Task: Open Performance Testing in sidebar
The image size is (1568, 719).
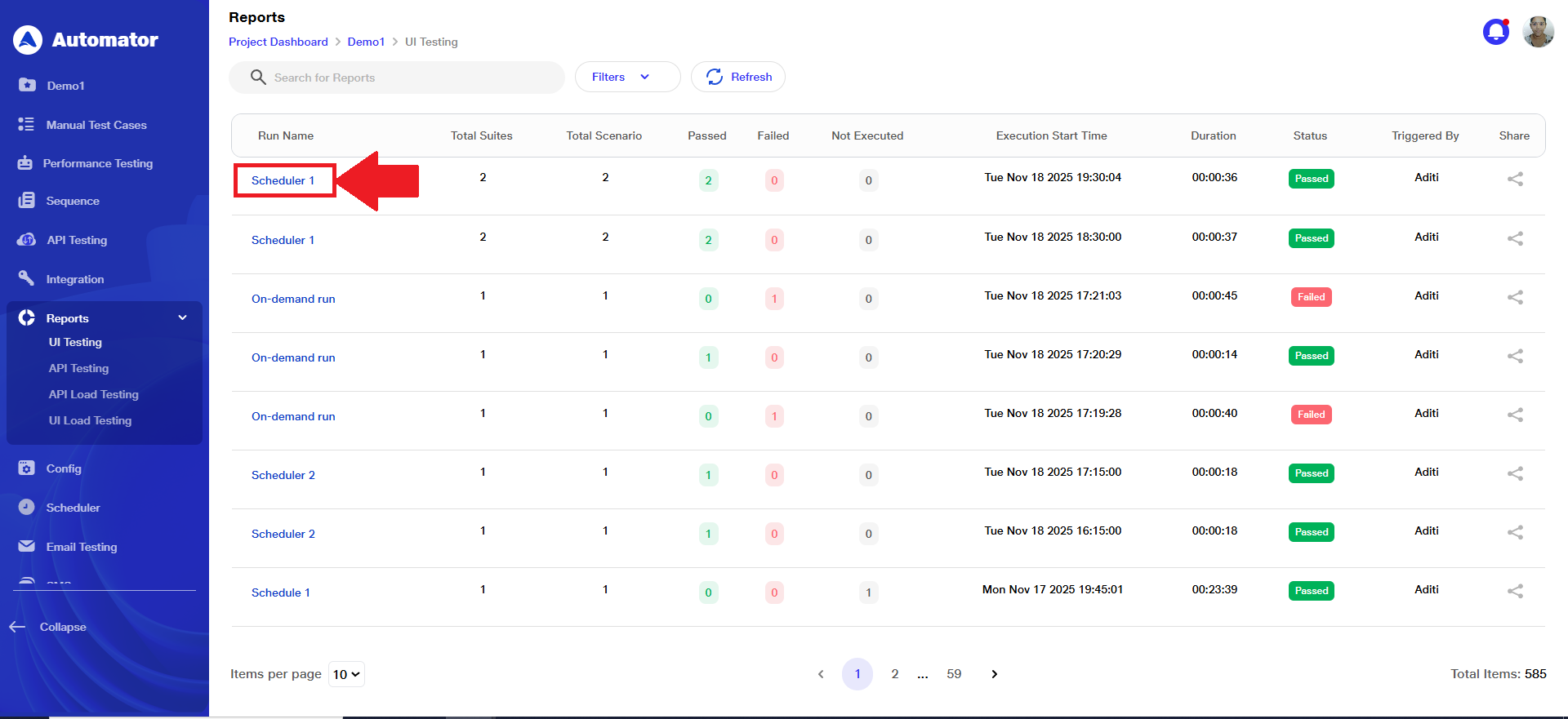Action: click(x=97, y=163)
